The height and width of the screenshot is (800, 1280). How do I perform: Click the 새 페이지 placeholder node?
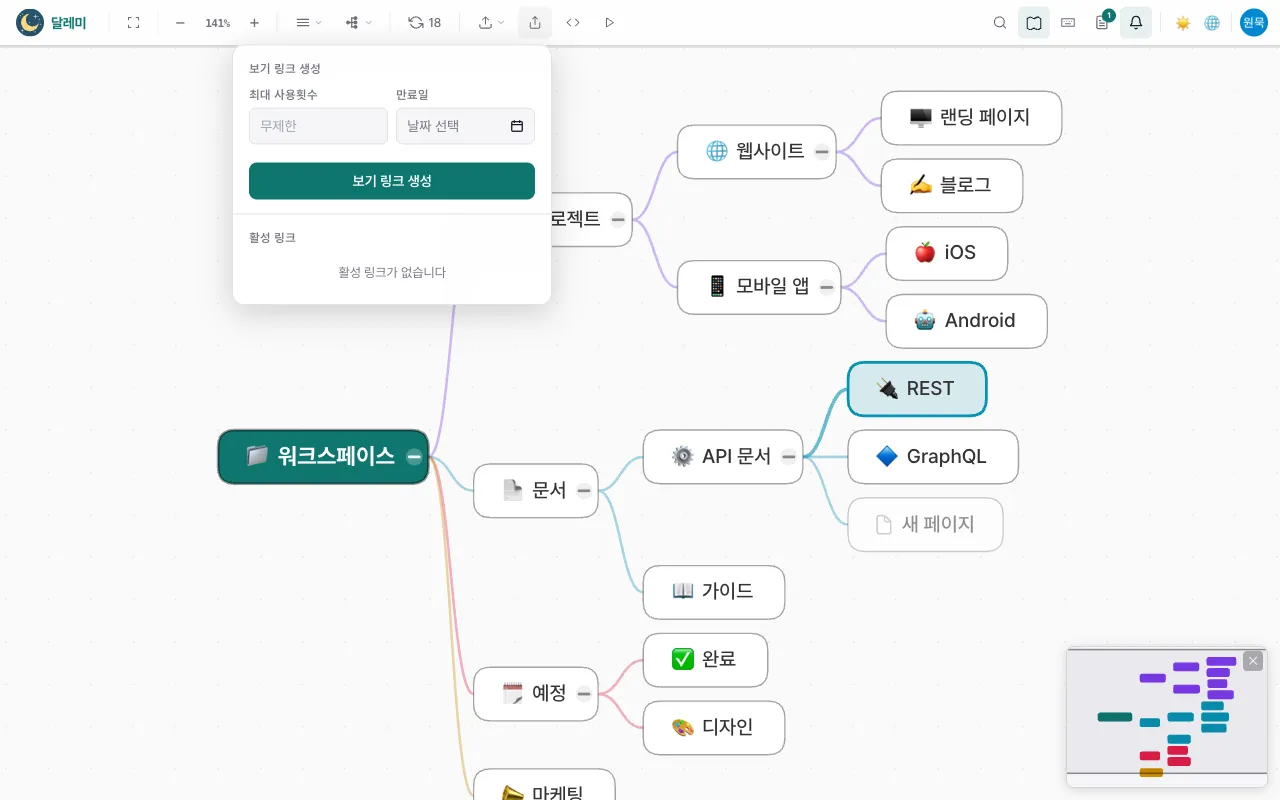coord(925,525)
